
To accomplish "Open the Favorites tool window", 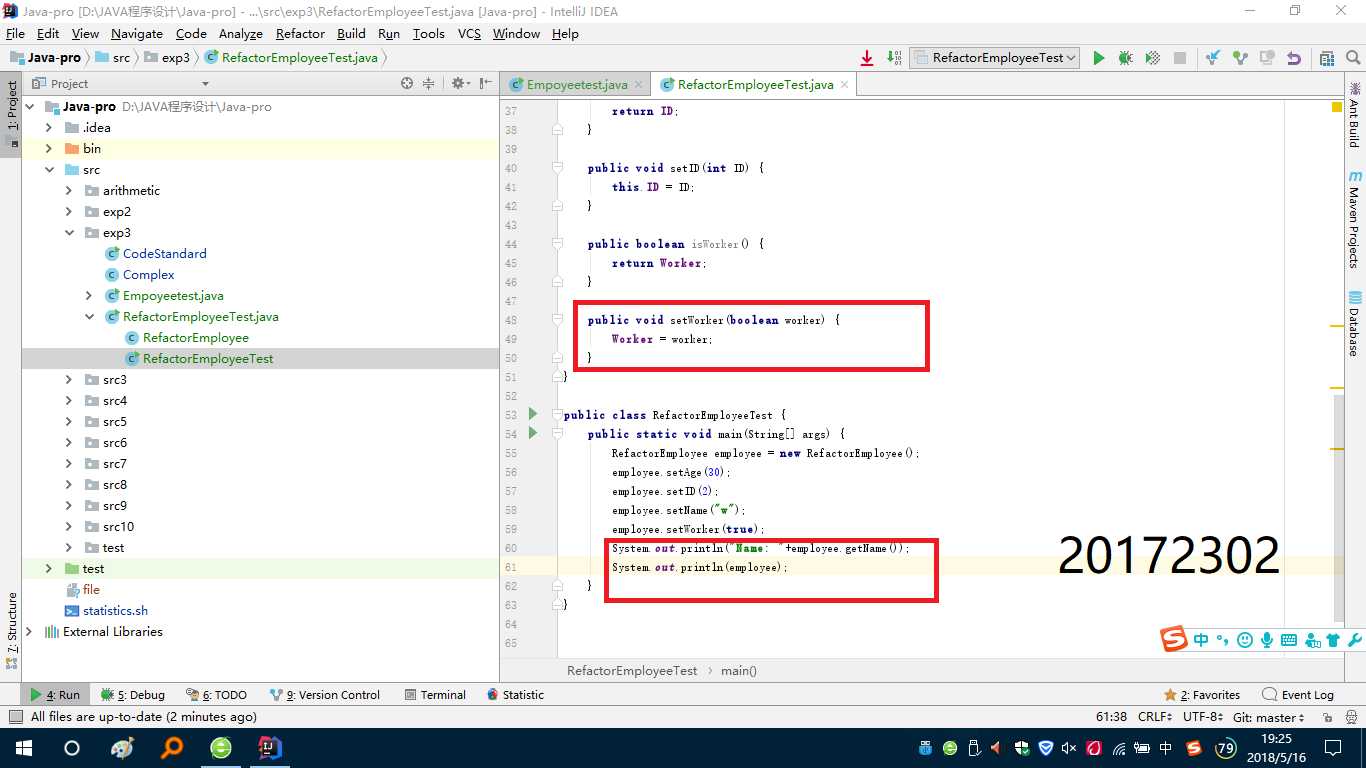I will point(1201,695).
